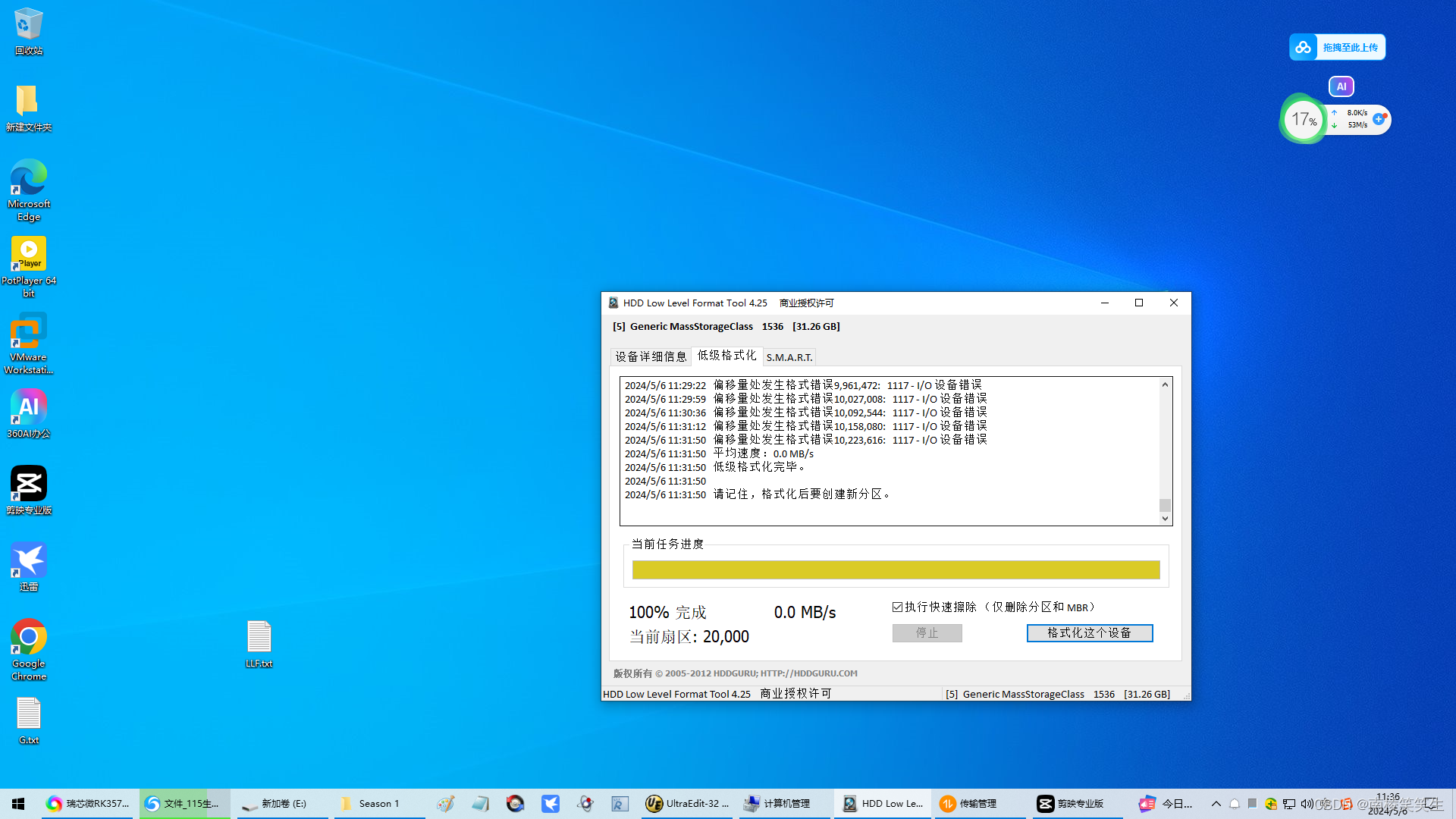The height and width of the screenshot is (819, 1456).
Task: Expand the system tray hidden icons chevron
Action: click(x=1216, y=804)
